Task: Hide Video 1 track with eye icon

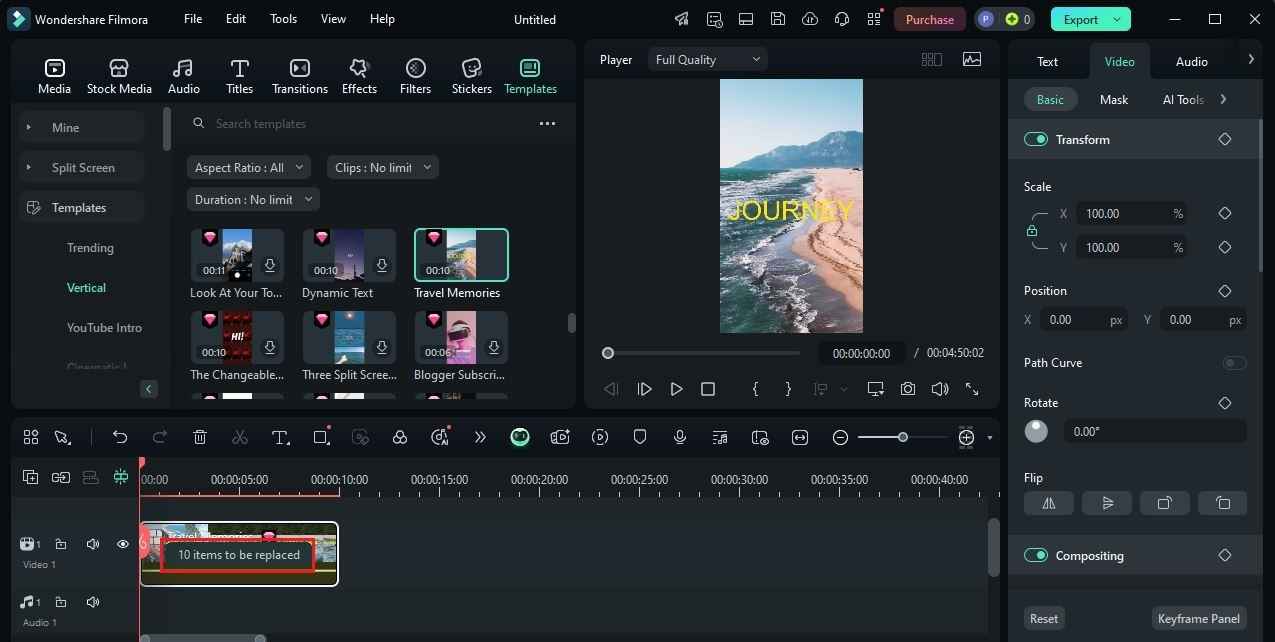Action: pos(123,544)
